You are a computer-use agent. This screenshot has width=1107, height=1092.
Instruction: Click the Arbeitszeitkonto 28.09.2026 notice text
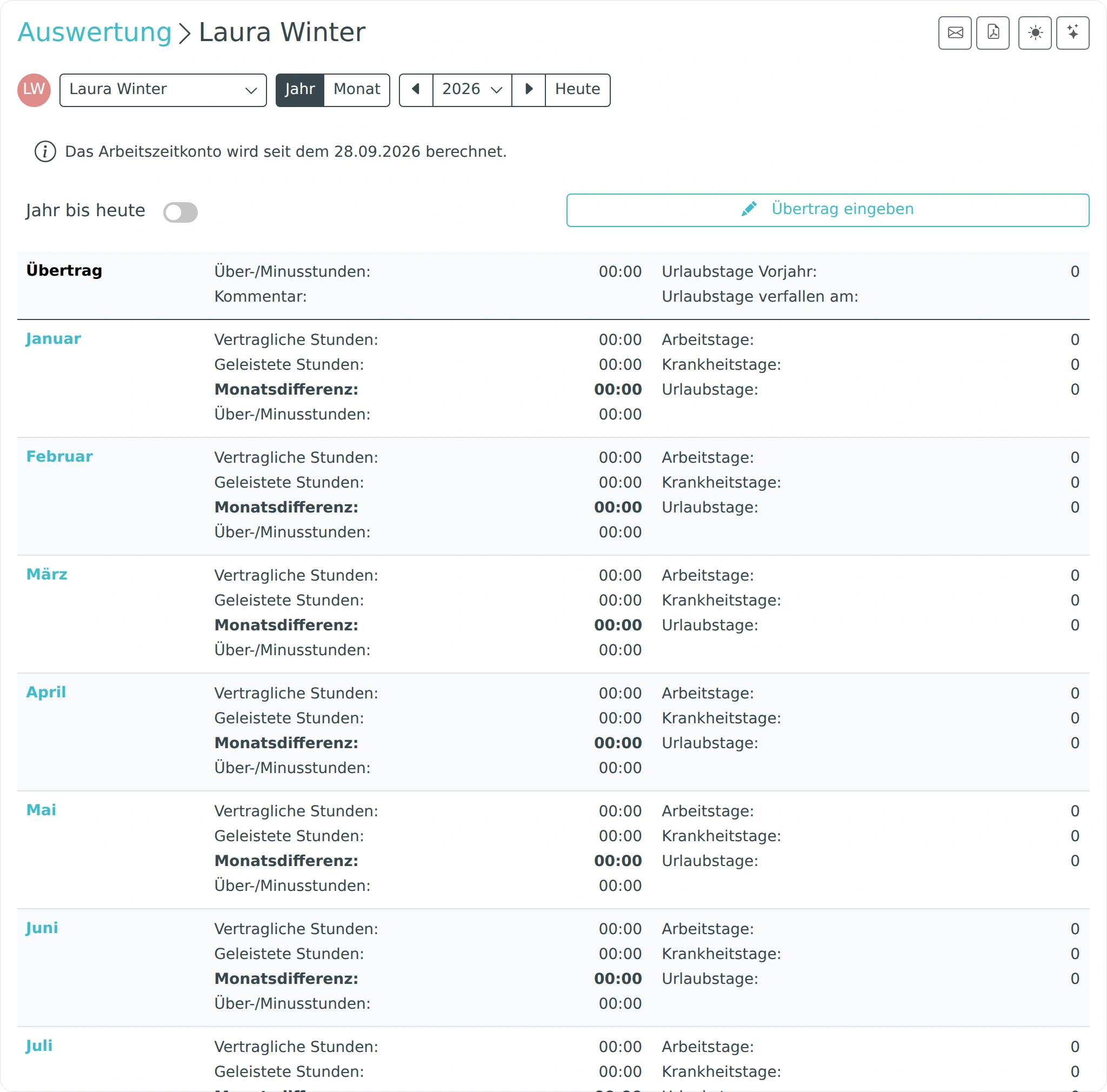pos(285,152)
